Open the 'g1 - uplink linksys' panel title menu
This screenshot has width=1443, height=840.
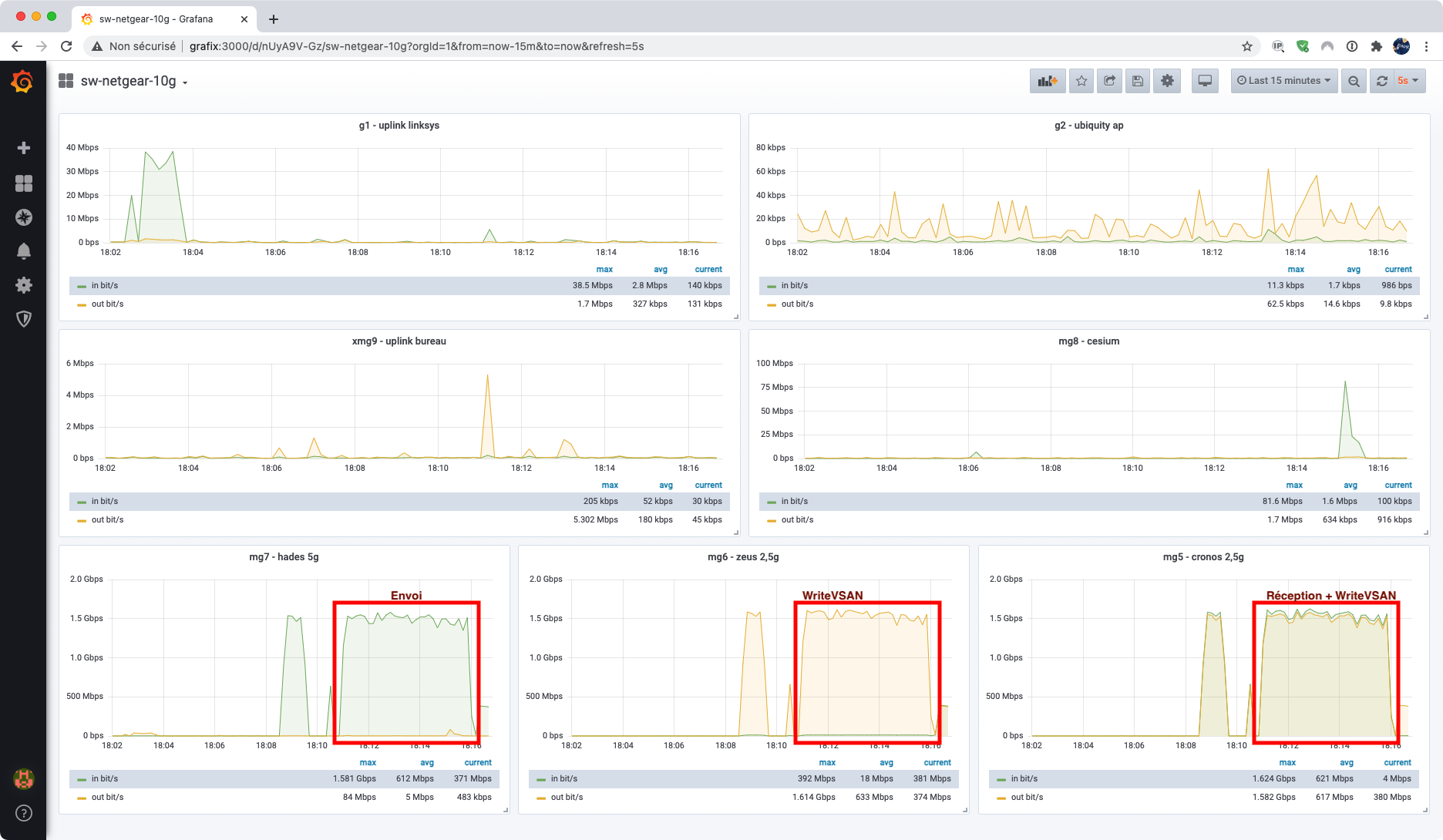399,126
